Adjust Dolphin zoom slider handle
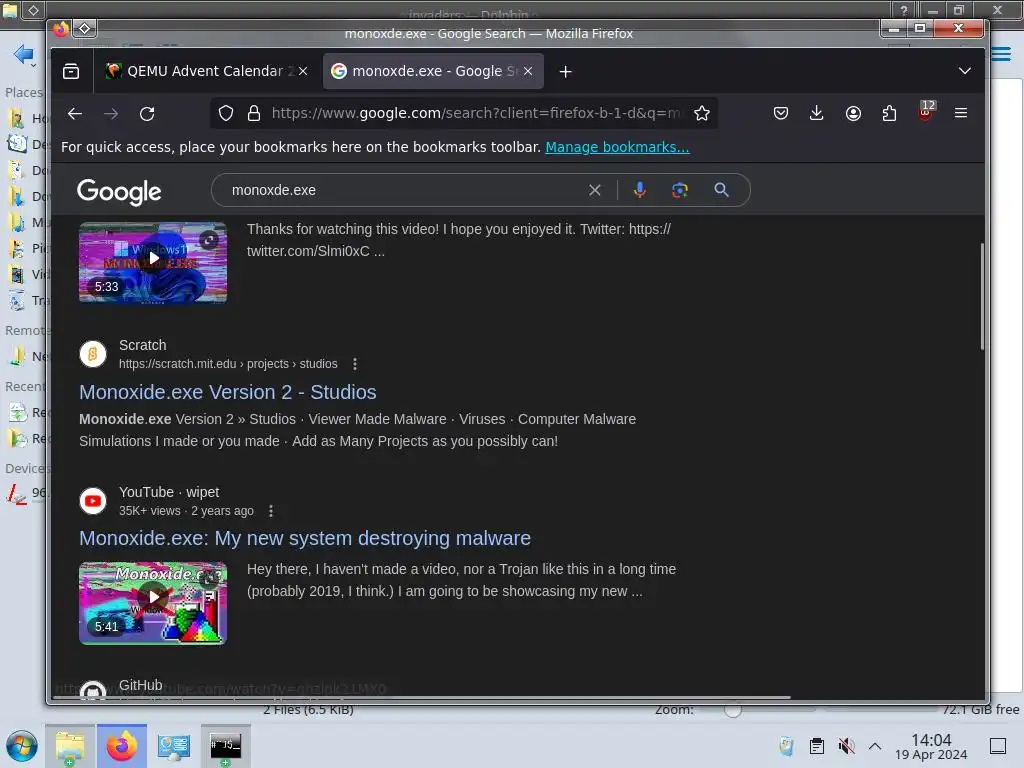 coord(733,710)
